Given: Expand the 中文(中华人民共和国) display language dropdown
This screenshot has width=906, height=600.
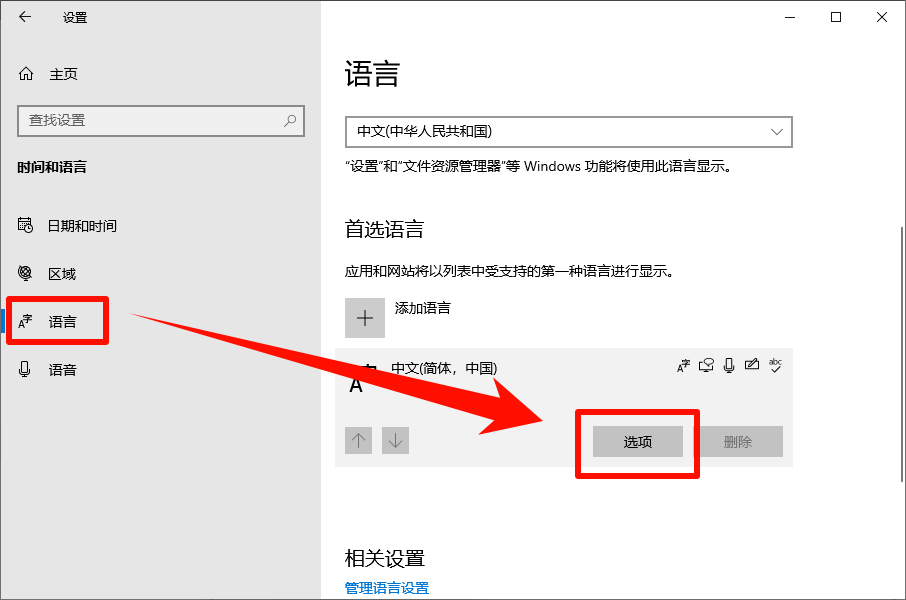Looking at the screenshot, I should [568, 131].
